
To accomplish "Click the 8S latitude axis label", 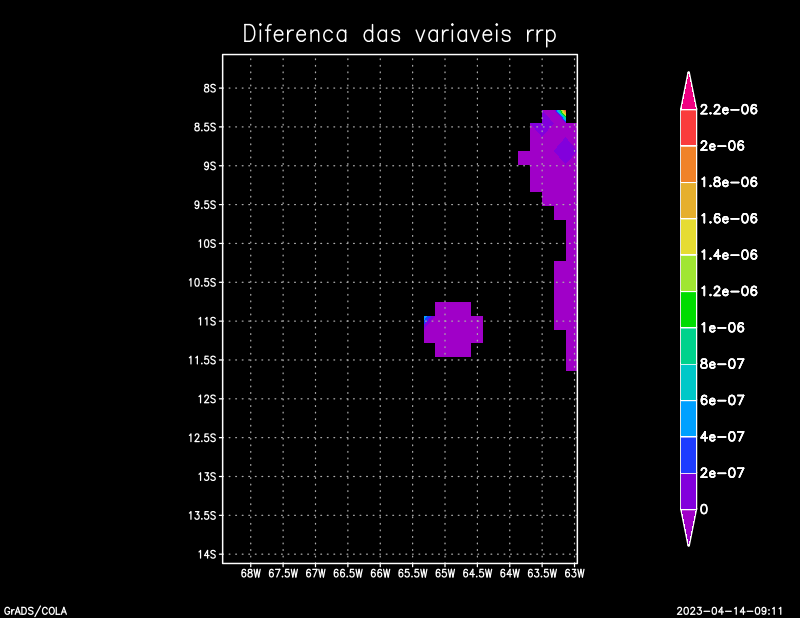I will click(x=210, y=88).
